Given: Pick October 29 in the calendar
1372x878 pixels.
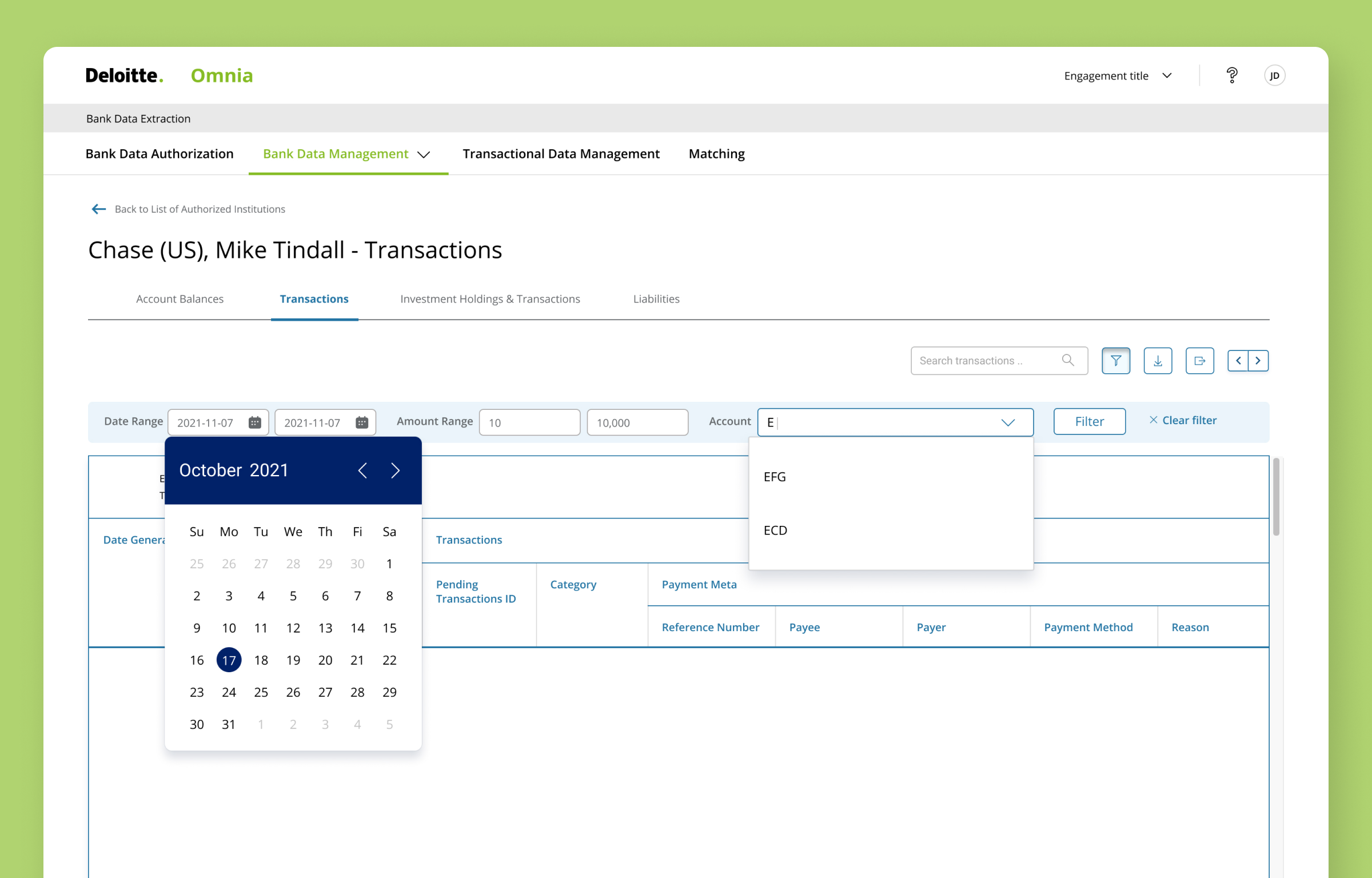Looking at the screenshot, I should pyautogui.click(x=389, y=692).
